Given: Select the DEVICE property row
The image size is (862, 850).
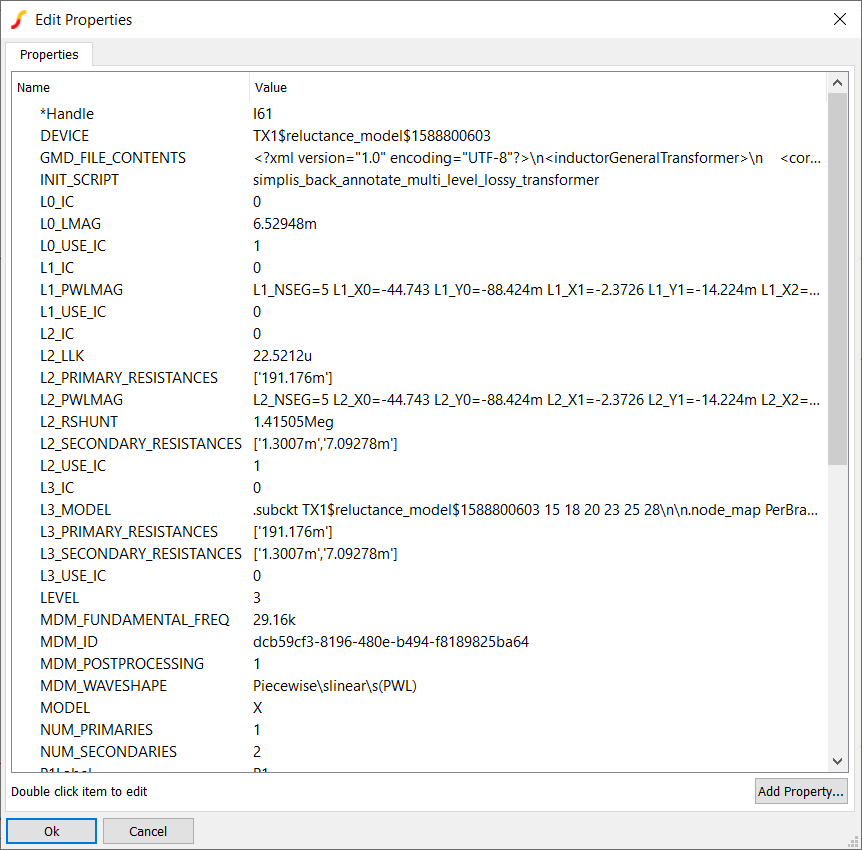Looking at the screenshot, I should [x=64, y=136].
